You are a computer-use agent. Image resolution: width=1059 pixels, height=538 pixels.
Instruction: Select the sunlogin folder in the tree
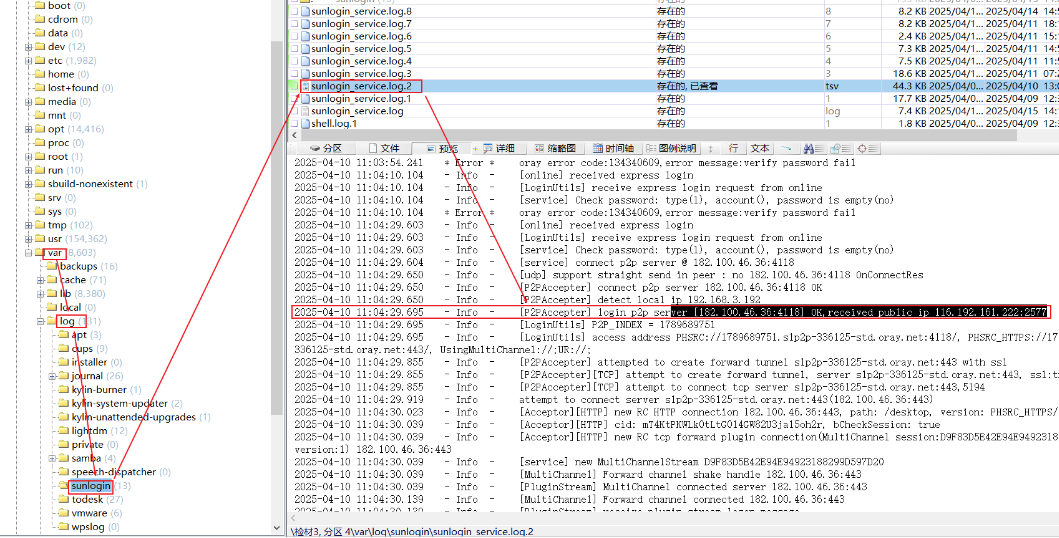click(91, 486)
